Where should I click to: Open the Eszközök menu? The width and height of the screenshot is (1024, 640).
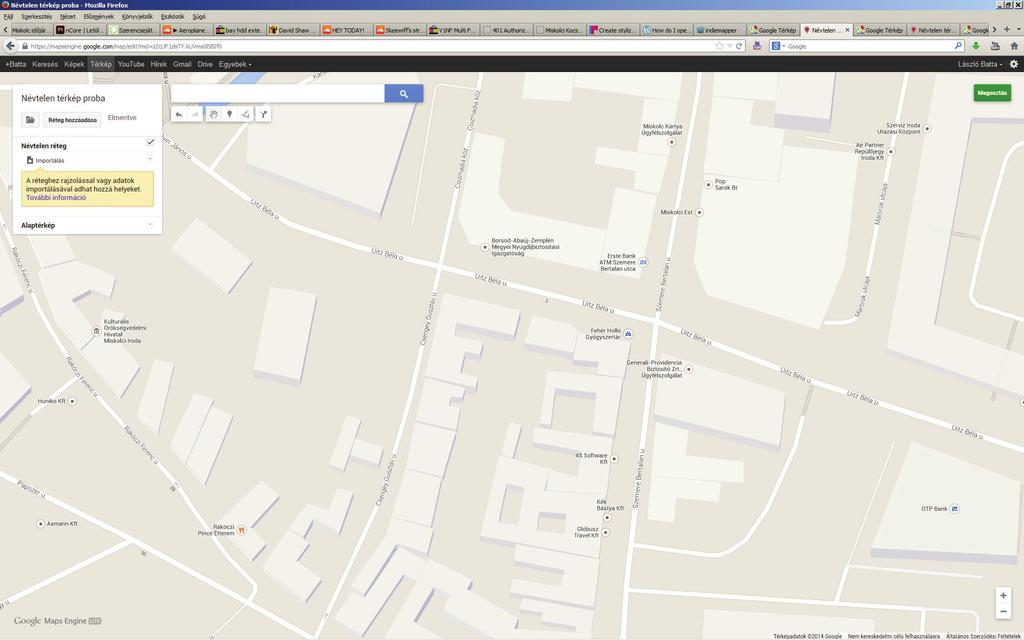click(172, 16)
